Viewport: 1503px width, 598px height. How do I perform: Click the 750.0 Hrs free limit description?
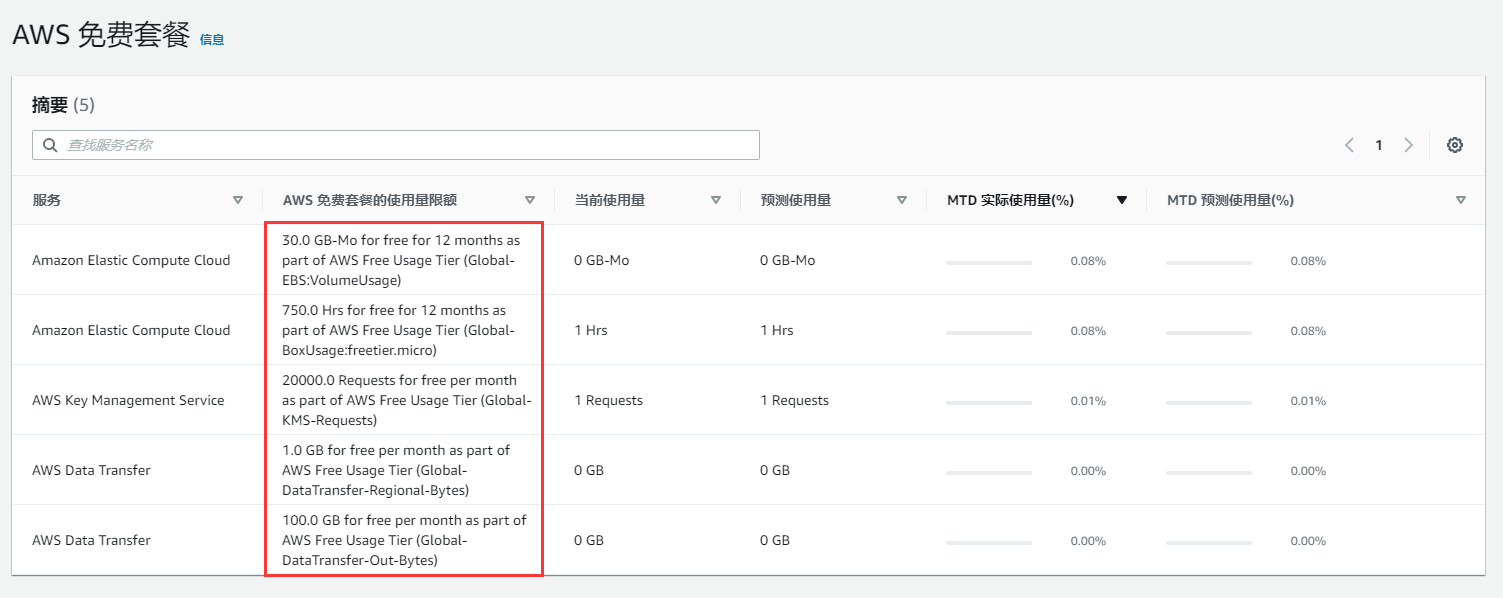click(398, 330)
